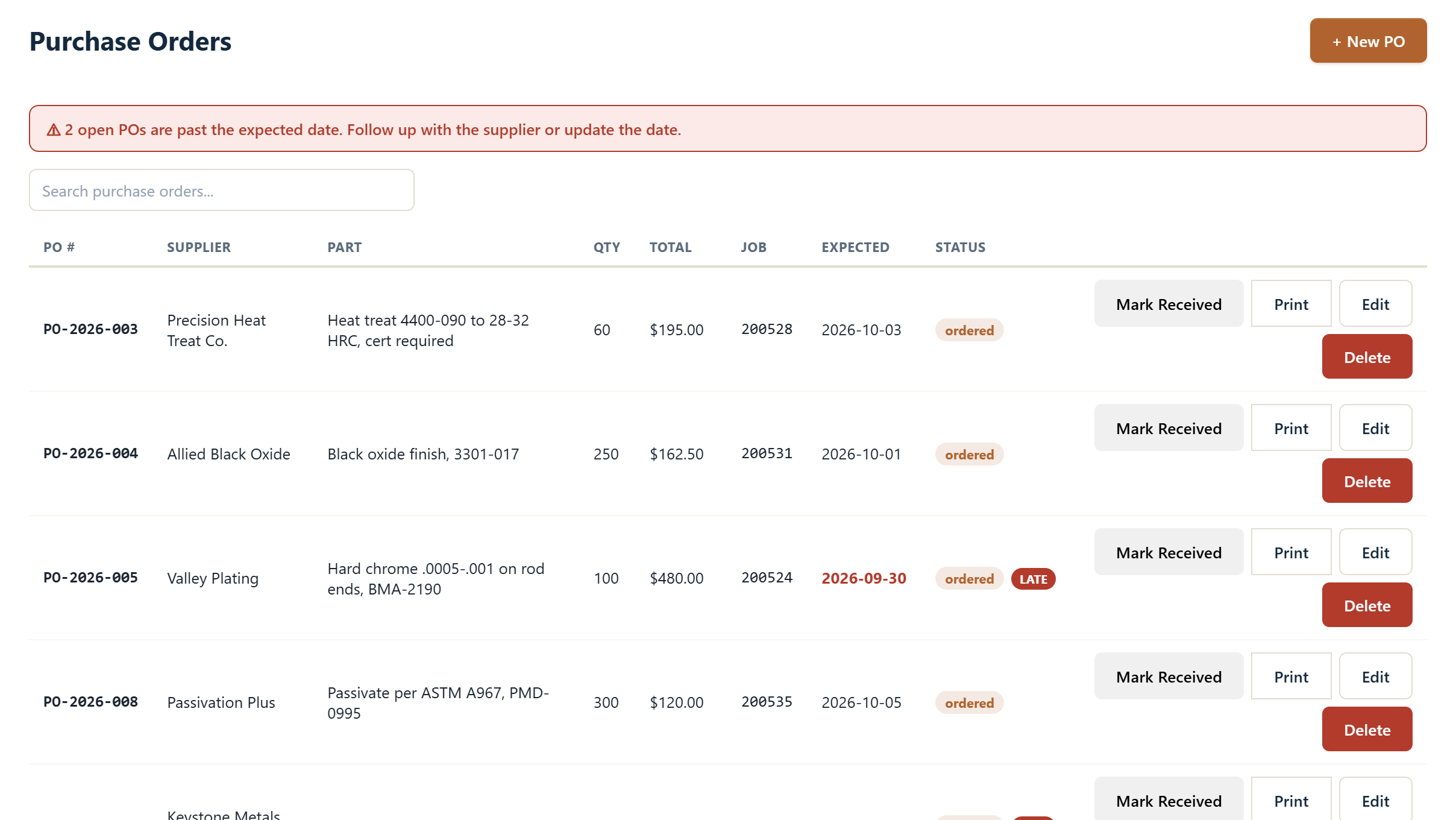
Task: Click supplier Passivation Plus
Action: tap(221, 702)
